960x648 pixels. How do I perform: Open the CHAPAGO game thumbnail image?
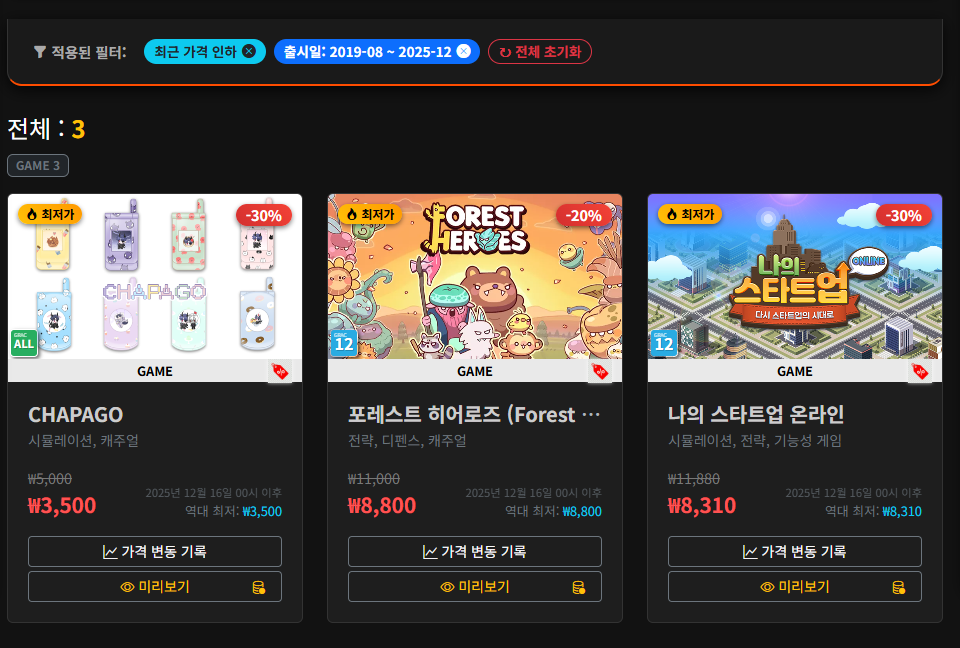155,277
